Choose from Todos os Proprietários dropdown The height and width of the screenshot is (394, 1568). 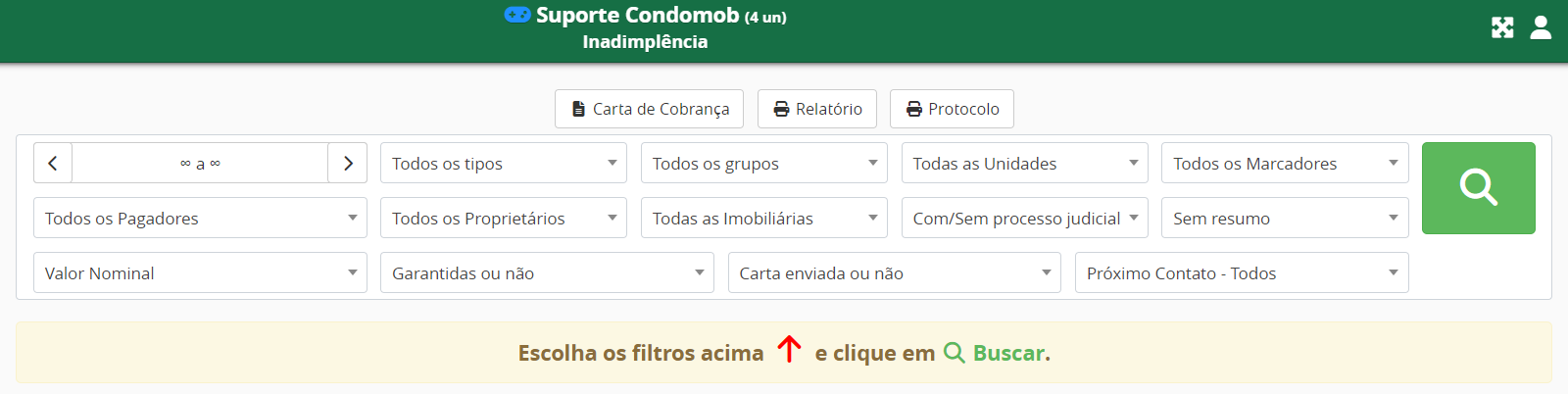[504, 219]
